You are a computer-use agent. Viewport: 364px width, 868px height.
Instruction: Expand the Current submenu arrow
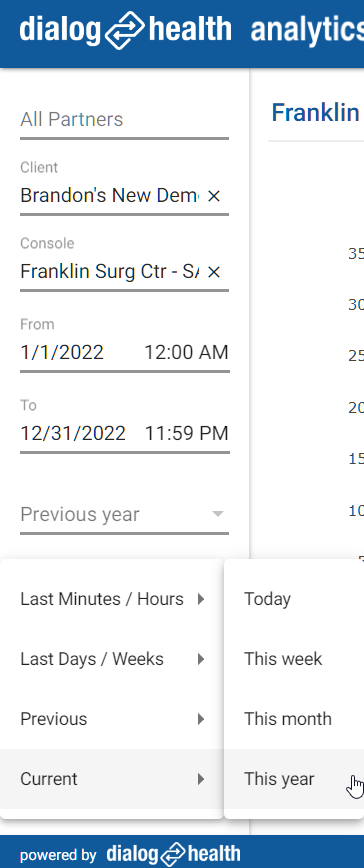pos(201,779)
